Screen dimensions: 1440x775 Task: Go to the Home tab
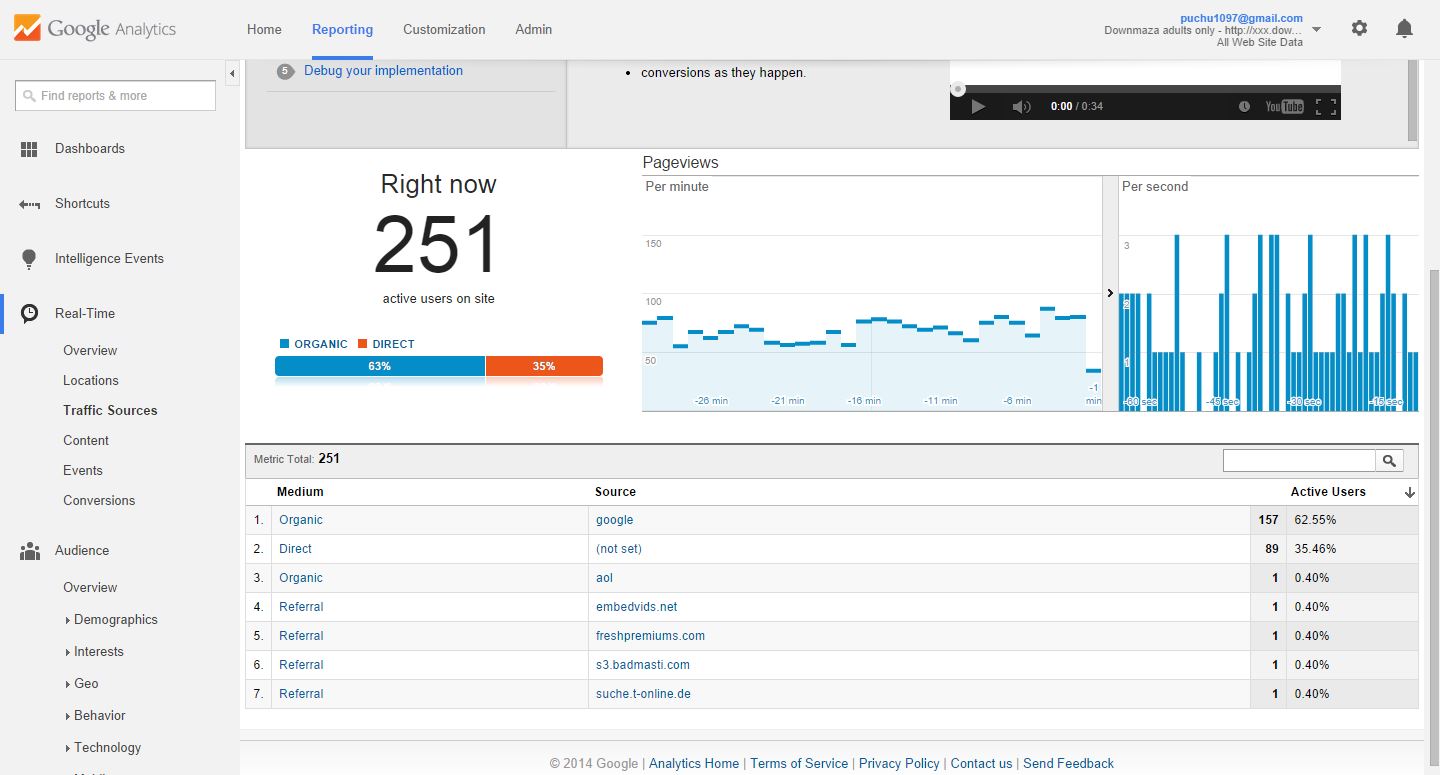click(264, 29)
